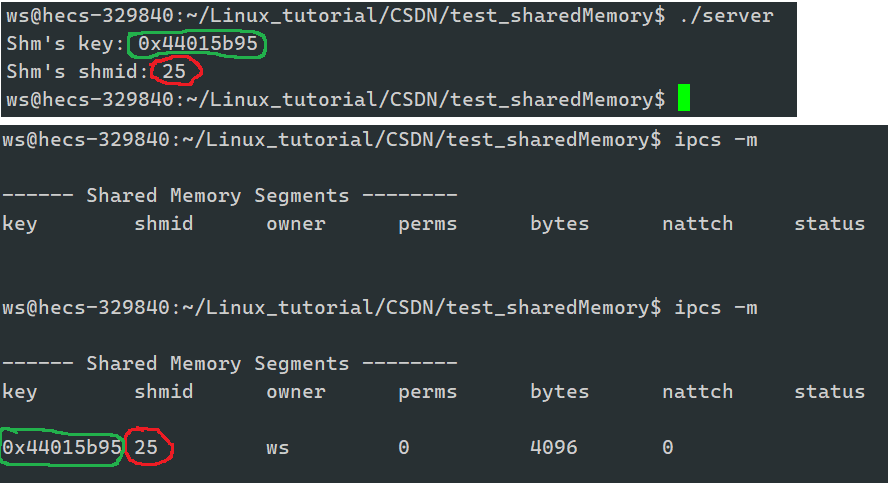Click the shmid value 25 in server output

pyautogui.click(x=174, y=72)
